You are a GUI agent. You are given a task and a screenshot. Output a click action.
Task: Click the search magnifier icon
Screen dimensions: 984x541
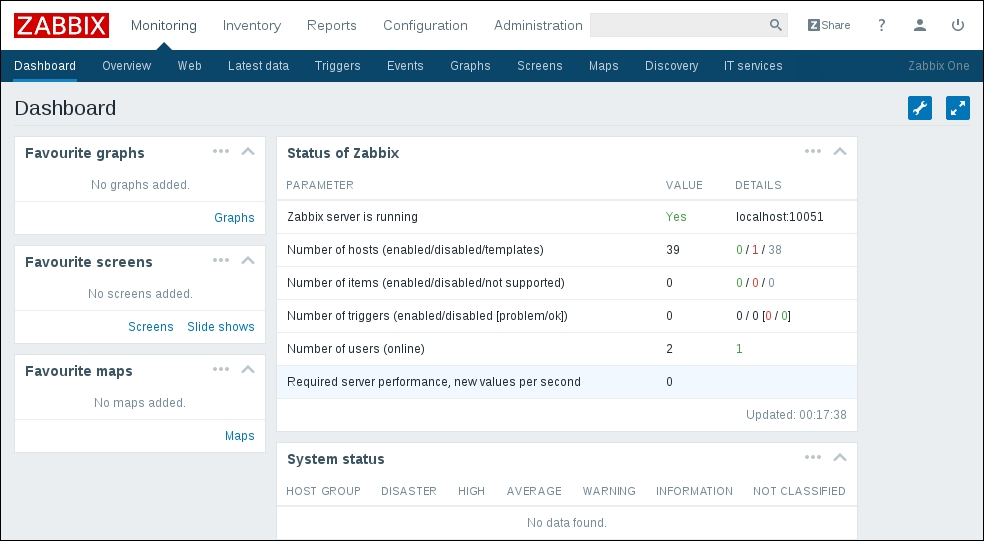[x=775, y=25]
